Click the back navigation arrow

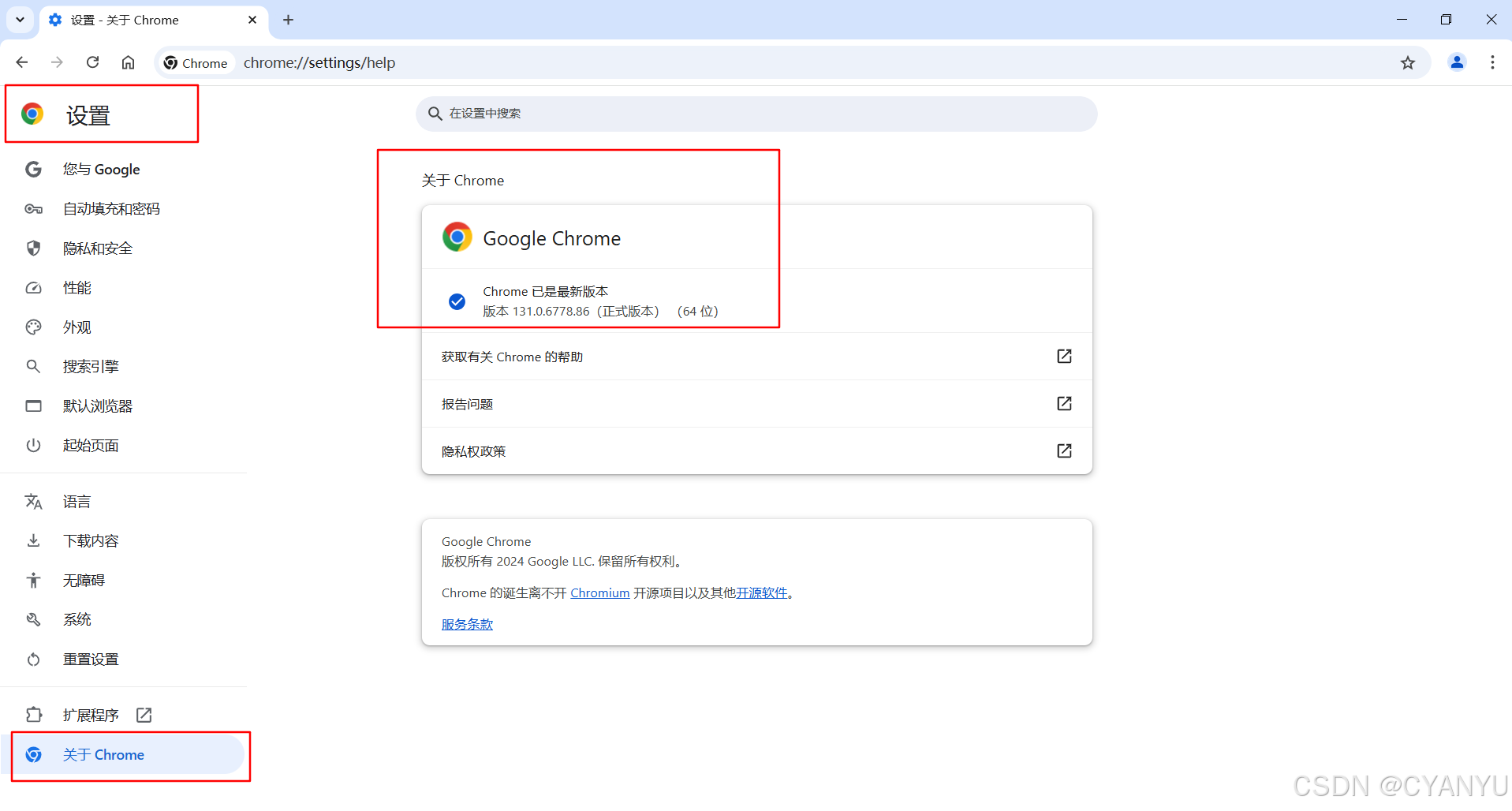[22, 62]
